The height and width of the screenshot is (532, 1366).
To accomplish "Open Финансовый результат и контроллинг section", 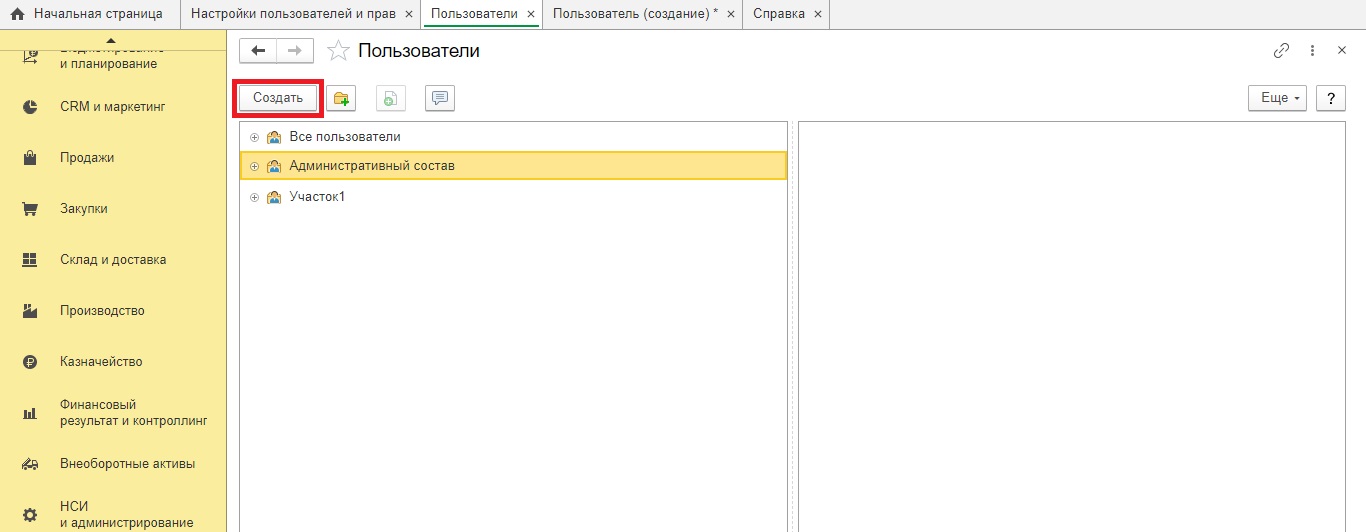I will (x=113, y=412).
